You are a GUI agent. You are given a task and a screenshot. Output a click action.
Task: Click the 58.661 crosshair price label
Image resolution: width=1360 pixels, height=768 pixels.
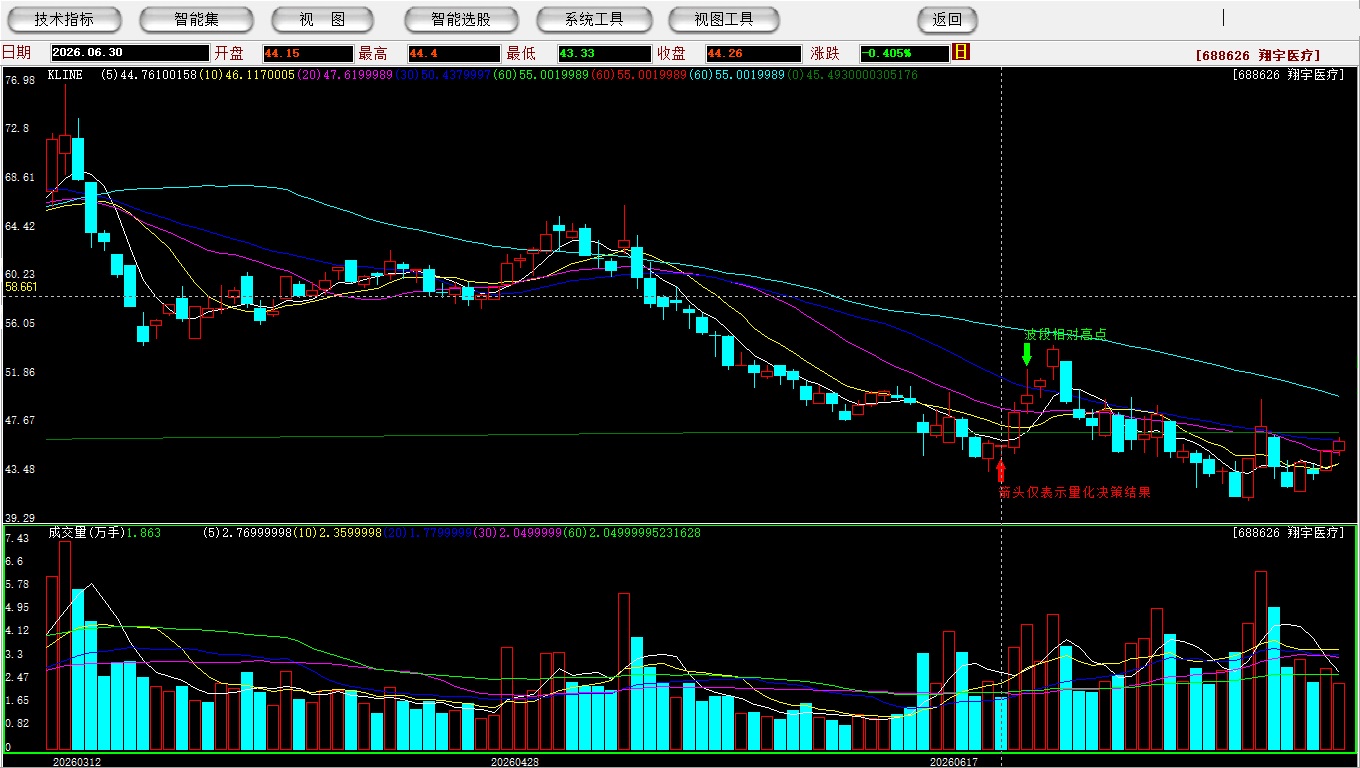coord(21,287)
